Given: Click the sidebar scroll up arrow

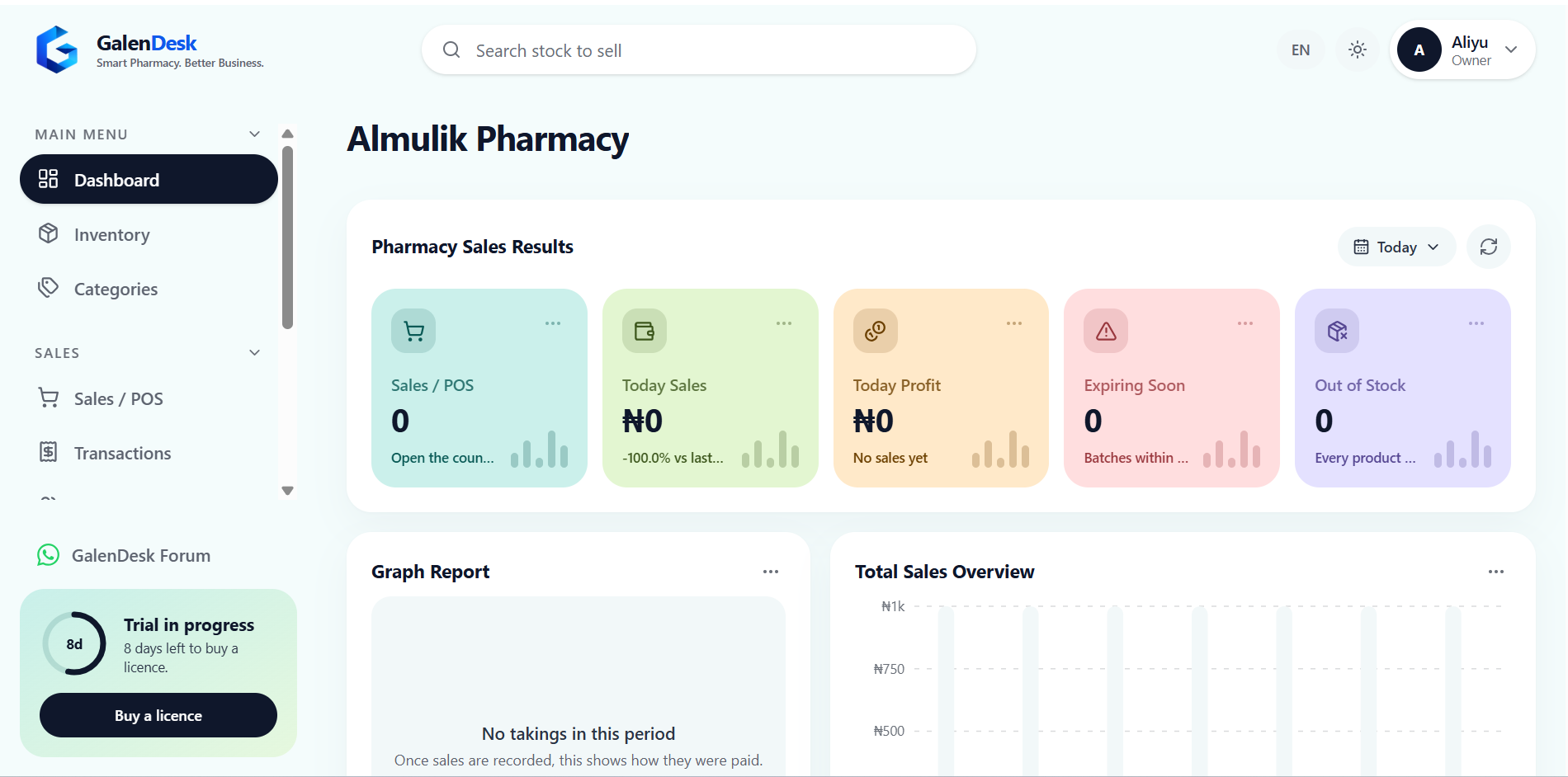Looking at the screenshot, I should pos(287,134).
